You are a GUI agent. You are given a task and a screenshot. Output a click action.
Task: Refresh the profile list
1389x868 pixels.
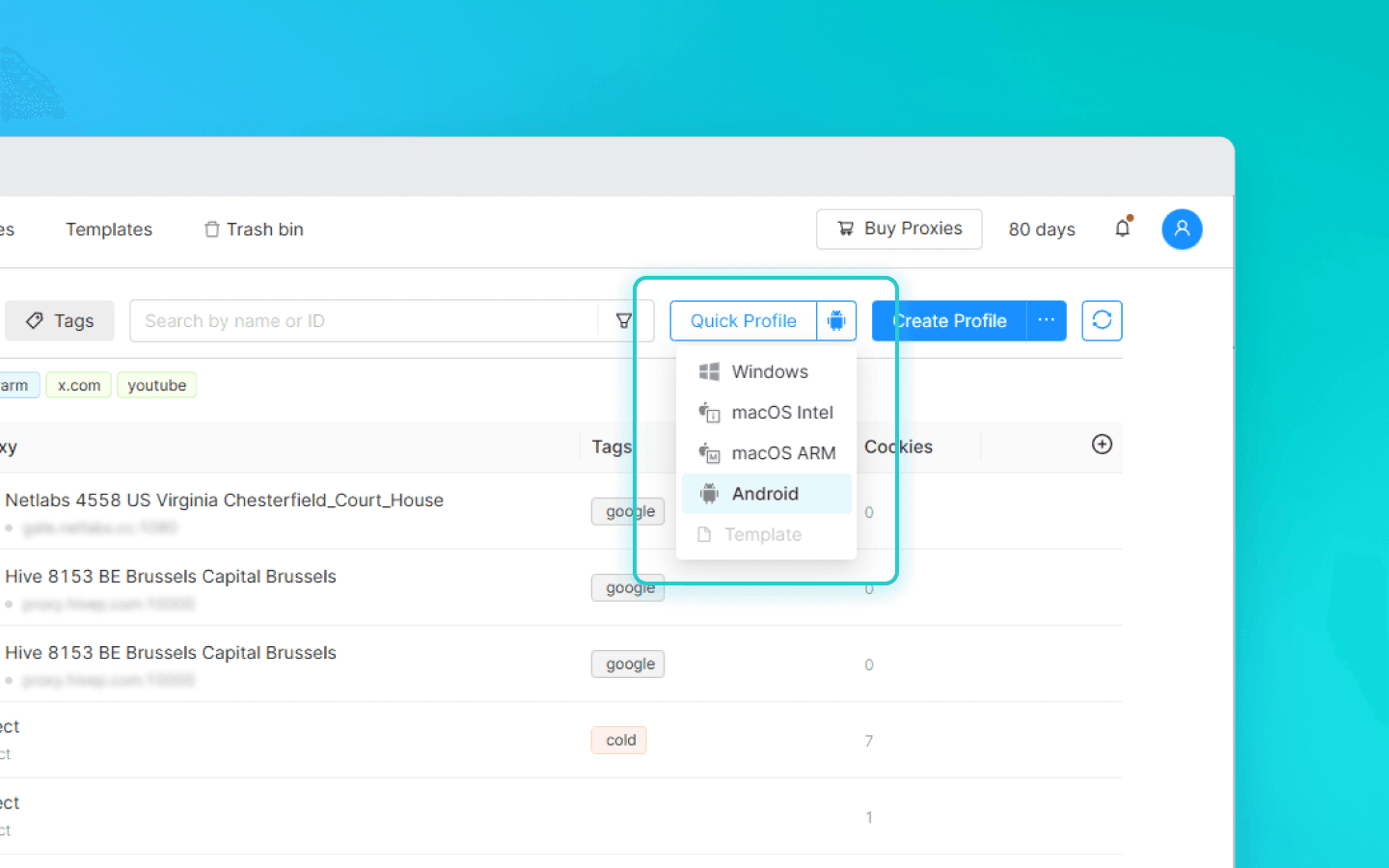[1103, 321]
